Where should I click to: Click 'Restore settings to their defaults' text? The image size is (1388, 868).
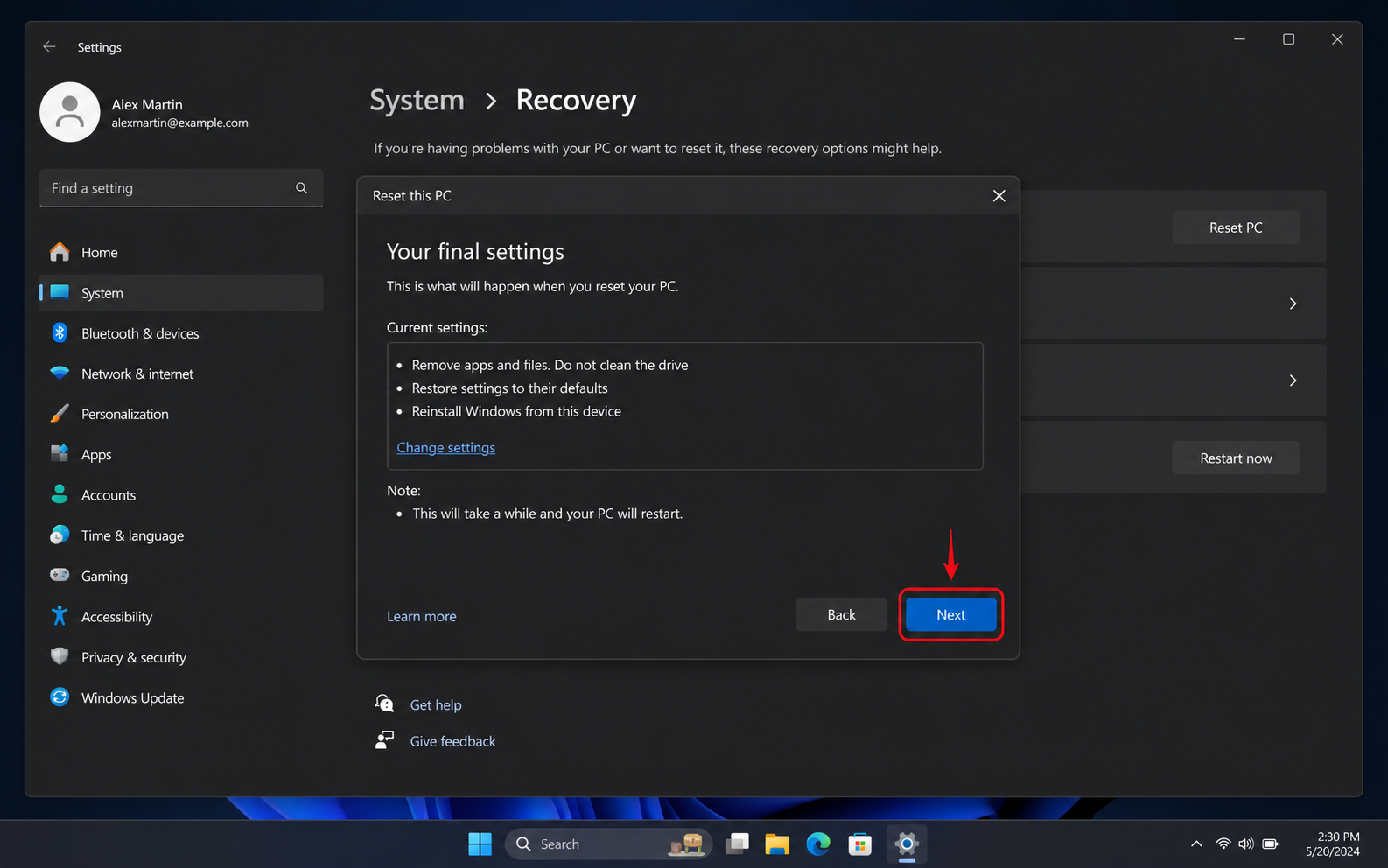[x=509, y=388]
